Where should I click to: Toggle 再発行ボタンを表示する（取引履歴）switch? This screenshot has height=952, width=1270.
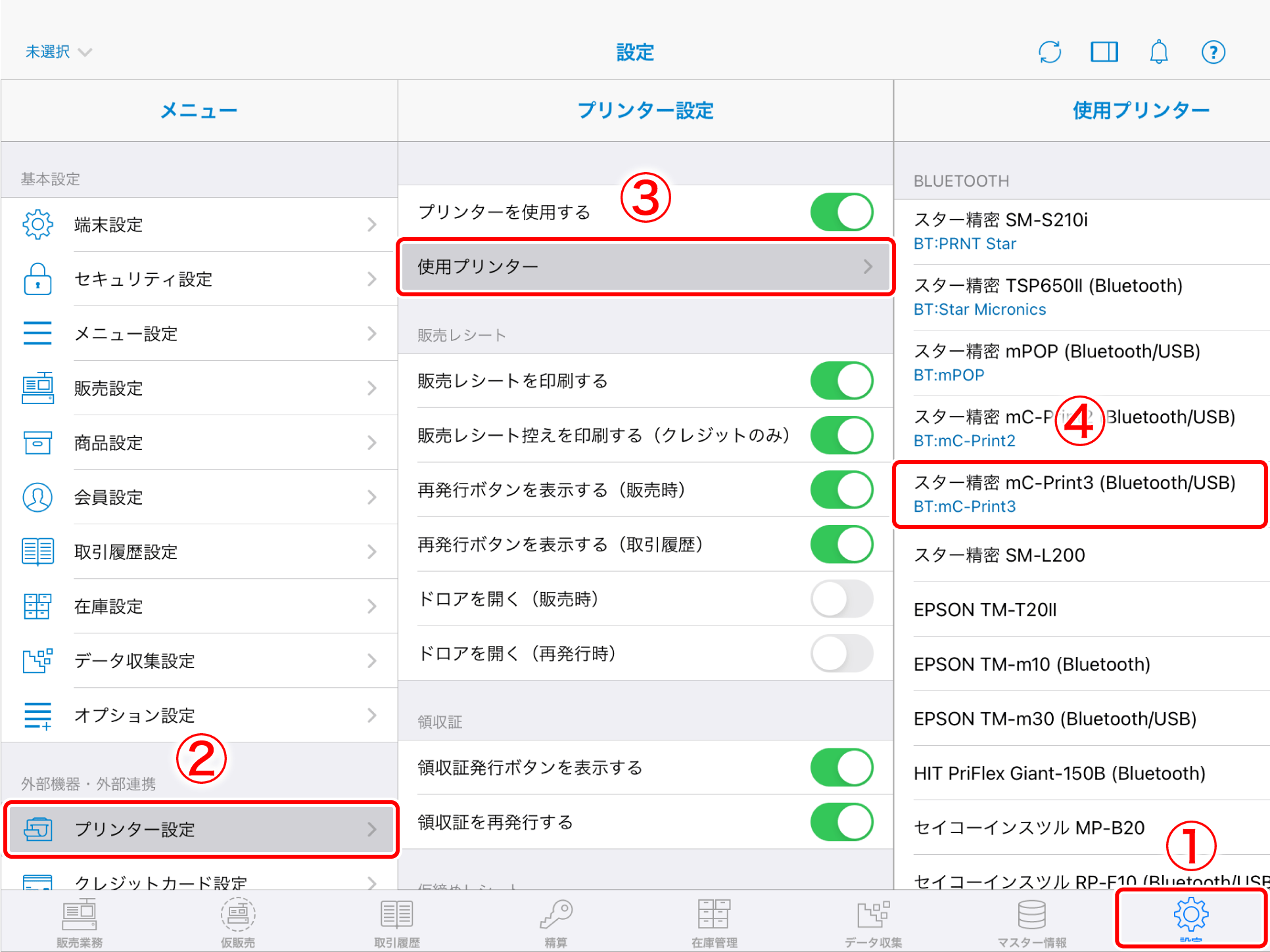point(842,544)
